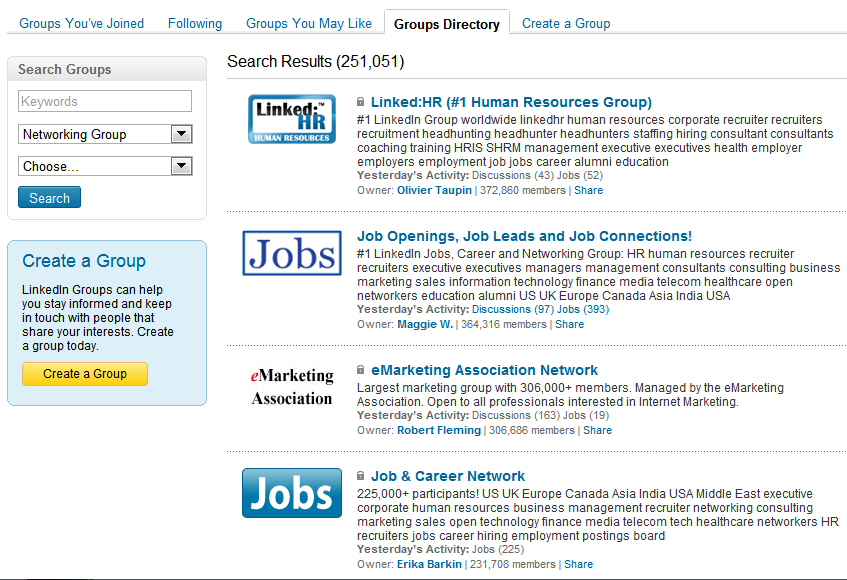This screenshot has height=580, width=847.
Task: Open the Networking Group category dropdown
Action: 105,134
